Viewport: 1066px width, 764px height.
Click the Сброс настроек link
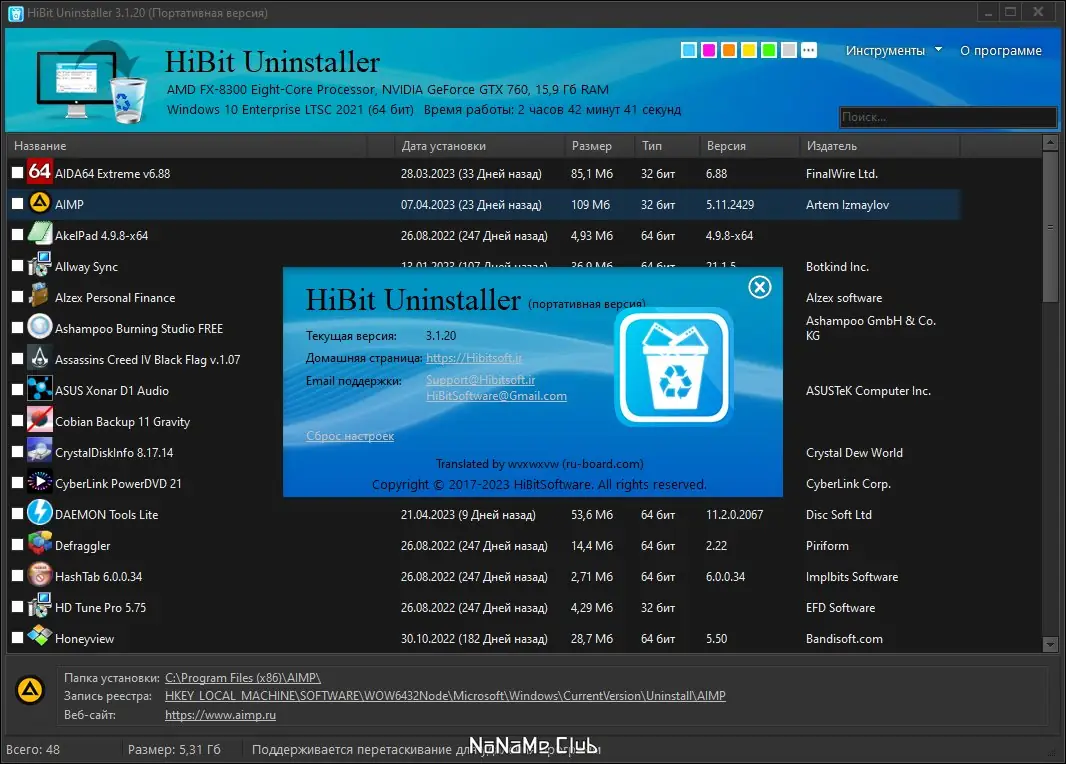[349, 436]
